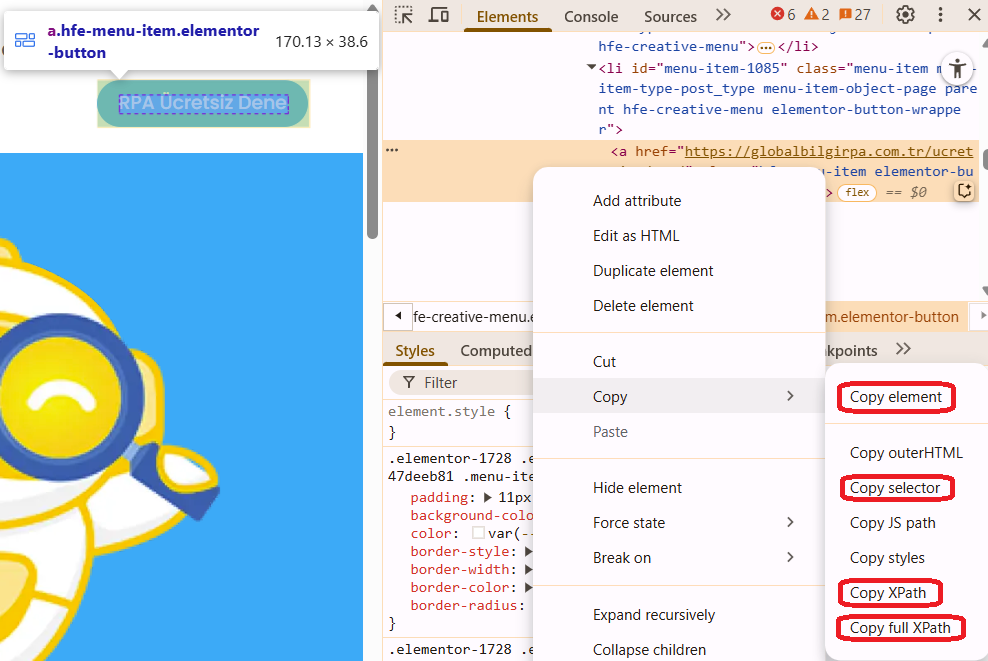Toggle the device toolbar icon
Viewport: 988px width, 661px height.
pos(438,15)
